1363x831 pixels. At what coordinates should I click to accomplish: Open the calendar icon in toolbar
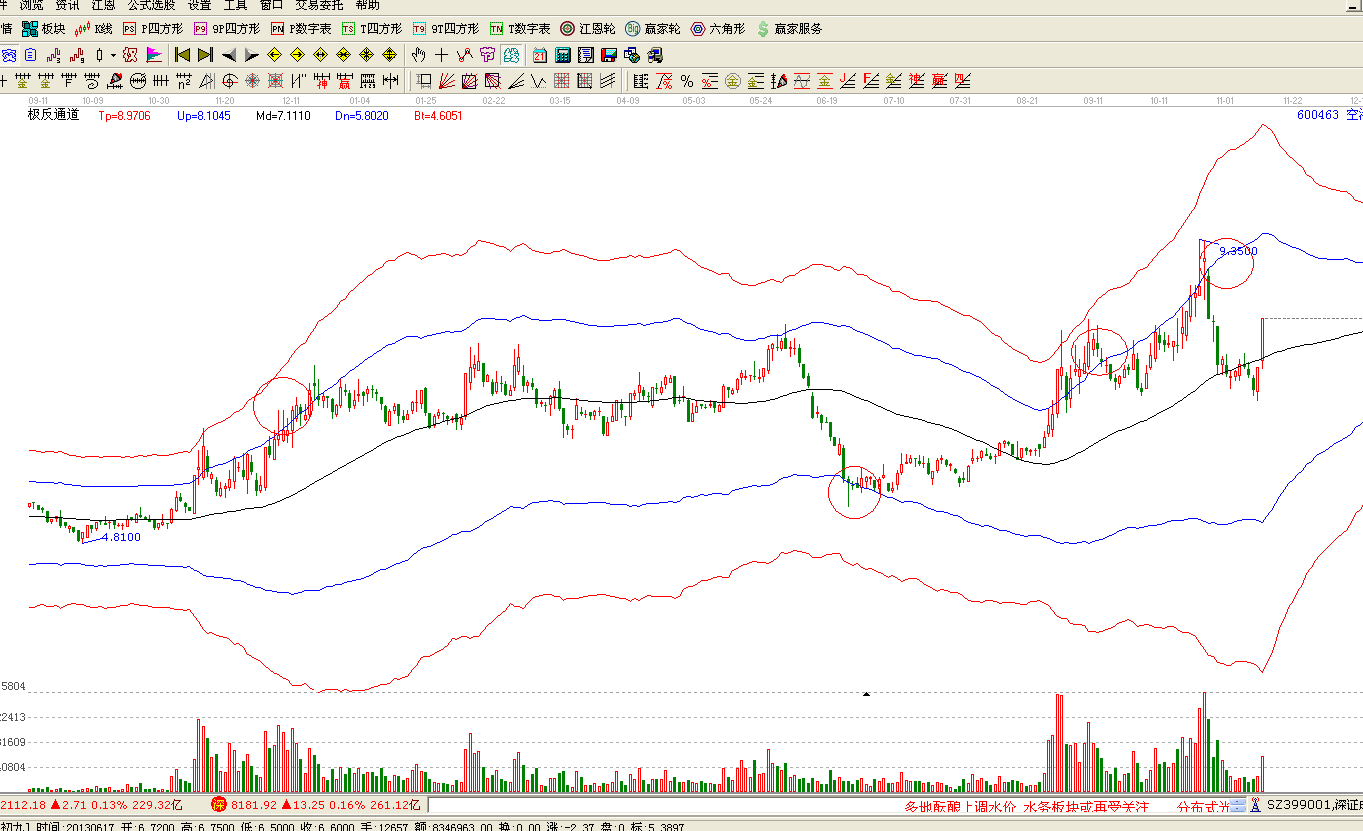coord(540,54)
